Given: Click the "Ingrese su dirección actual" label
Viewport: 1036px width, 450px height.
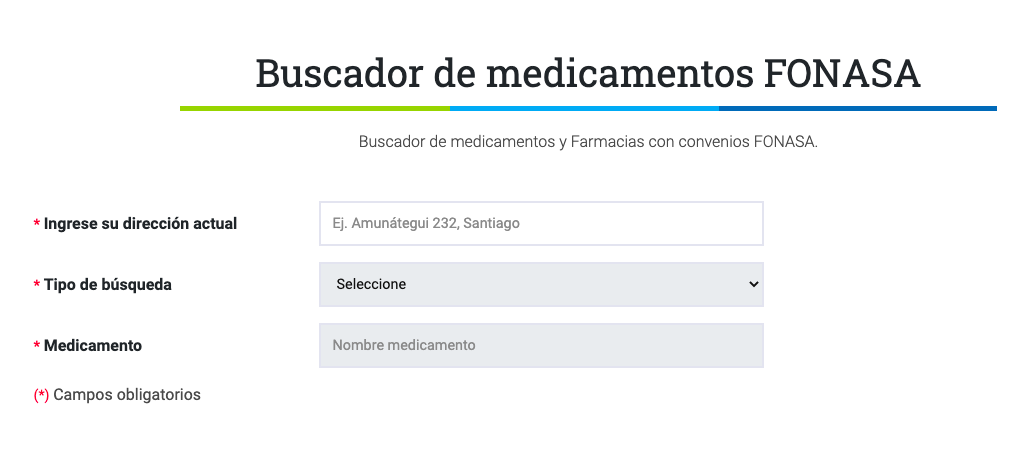Looking at the screenshot, I should pyautogui.click(x=140, y=224).
